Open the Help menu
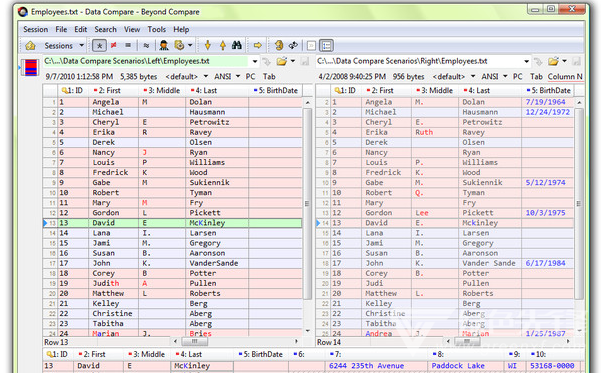Image resolution: width=604 pixels, height=373 pixels. click(x=181, y=29)
